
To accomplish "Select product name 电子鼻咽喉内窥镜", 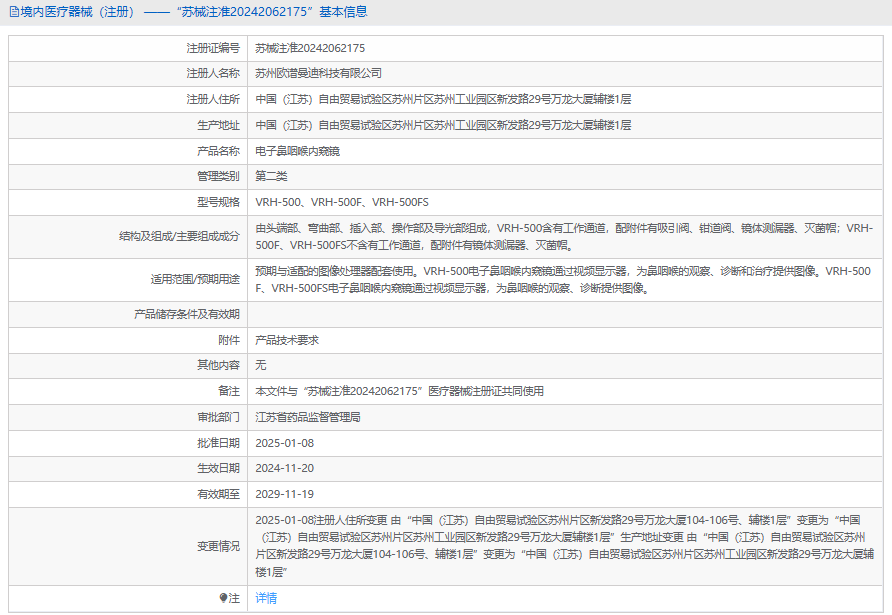I will pos(298,151).
